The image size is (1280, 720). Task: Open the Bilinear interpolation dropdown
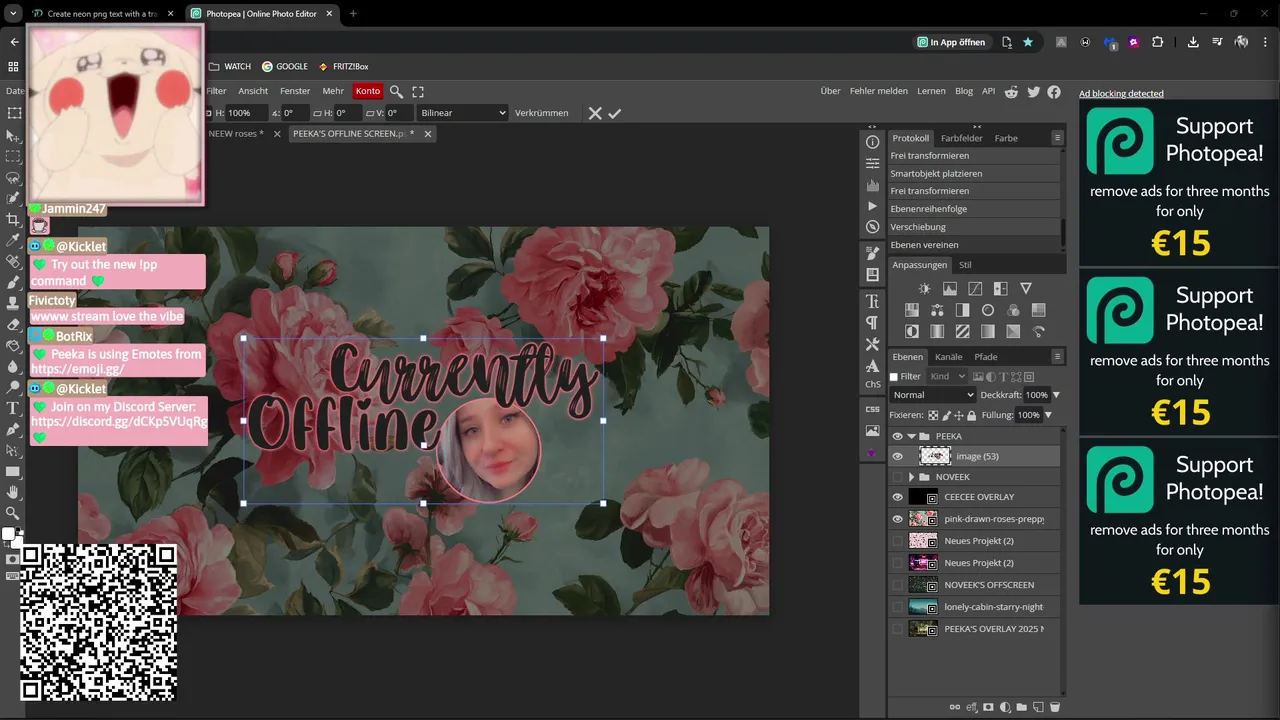coord(463,113)
